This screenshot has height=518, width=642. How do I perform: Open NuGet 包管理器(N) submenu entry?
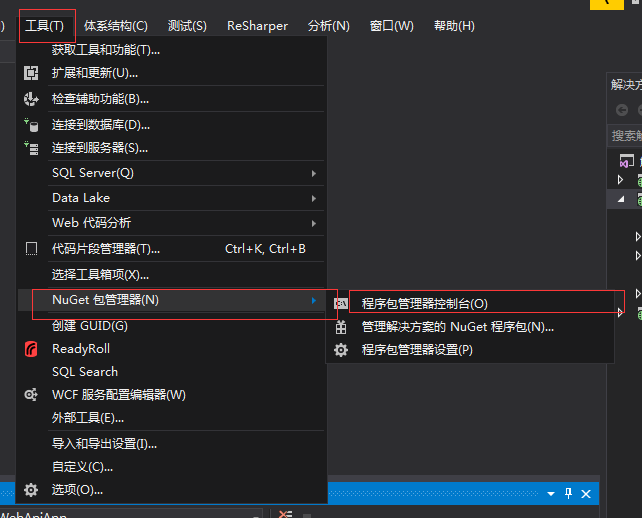click(x=171, y=300)
